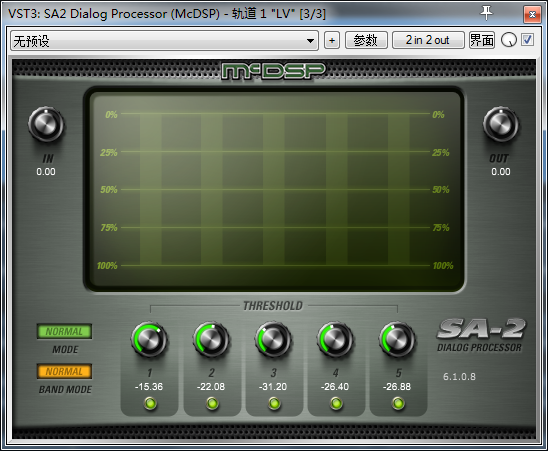Click threshold knob for band 2
548x451 pixels.
tap(211, 339)
